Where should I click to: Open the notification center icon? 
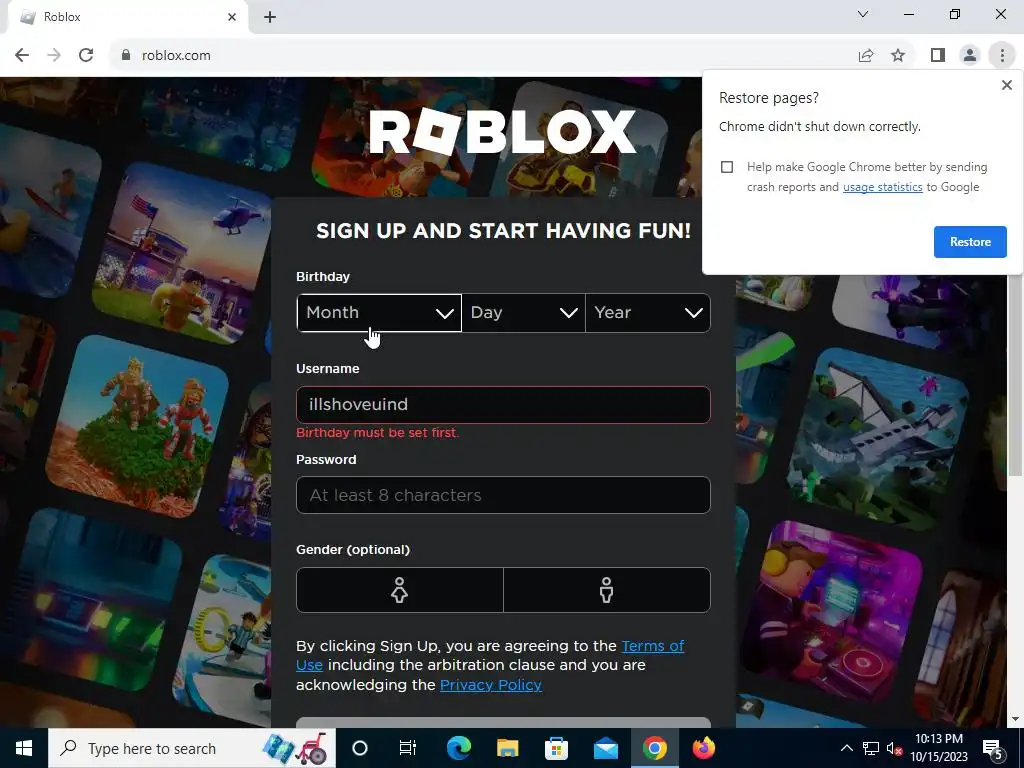[x=993, y=748]
